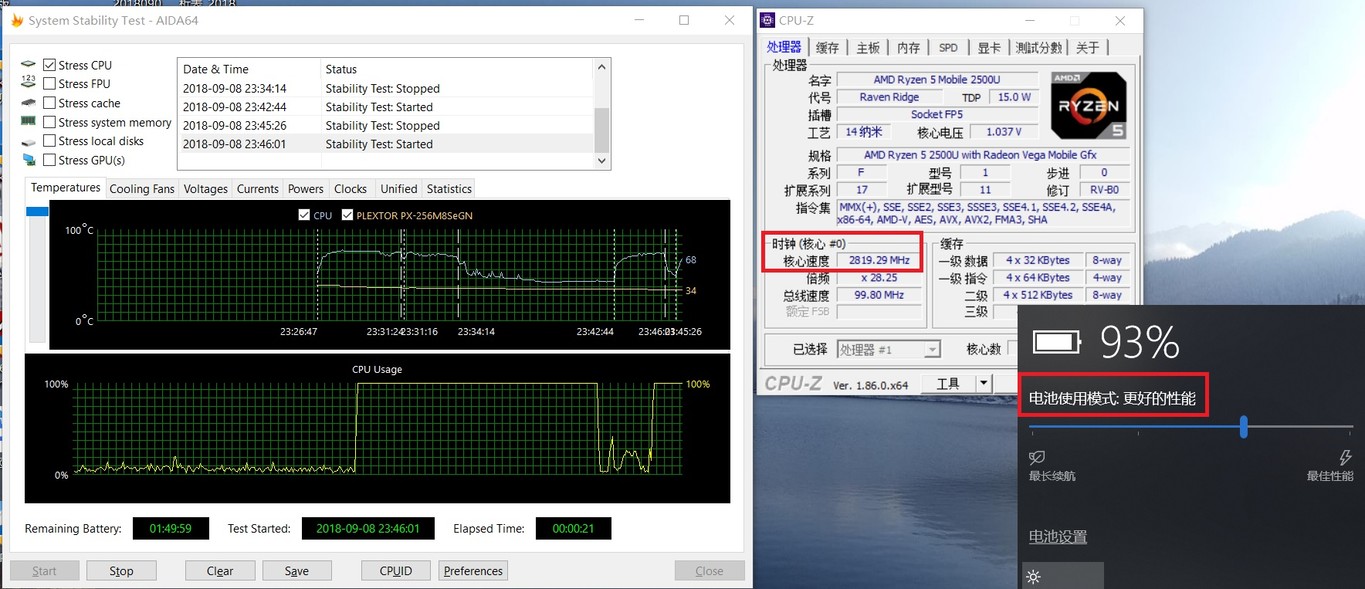Open the 工具 dropdown arrow in CPU-Z
The width and height of the screenshot is (1365, 589).
(x=984, y=383)
